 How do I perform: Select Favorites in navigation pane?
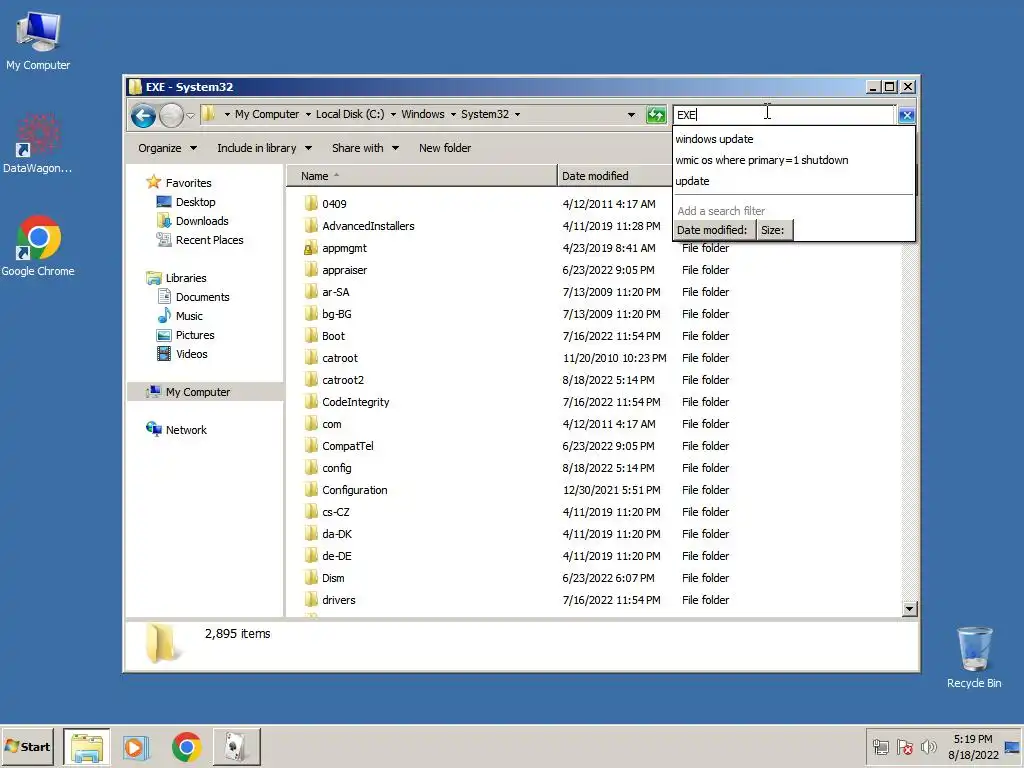coord(188,183)
